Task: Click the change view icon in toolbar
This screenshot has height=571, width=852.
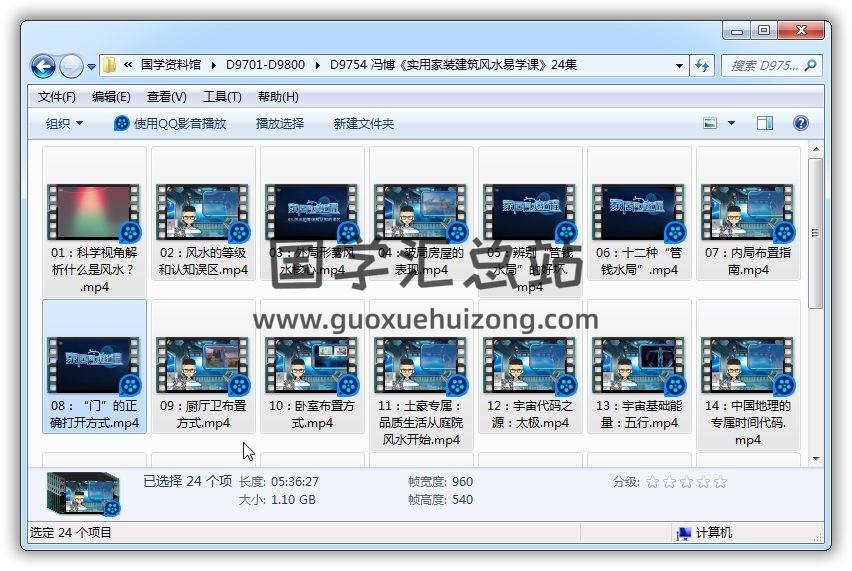Action: pyautogui.click(x=711, y=123)
